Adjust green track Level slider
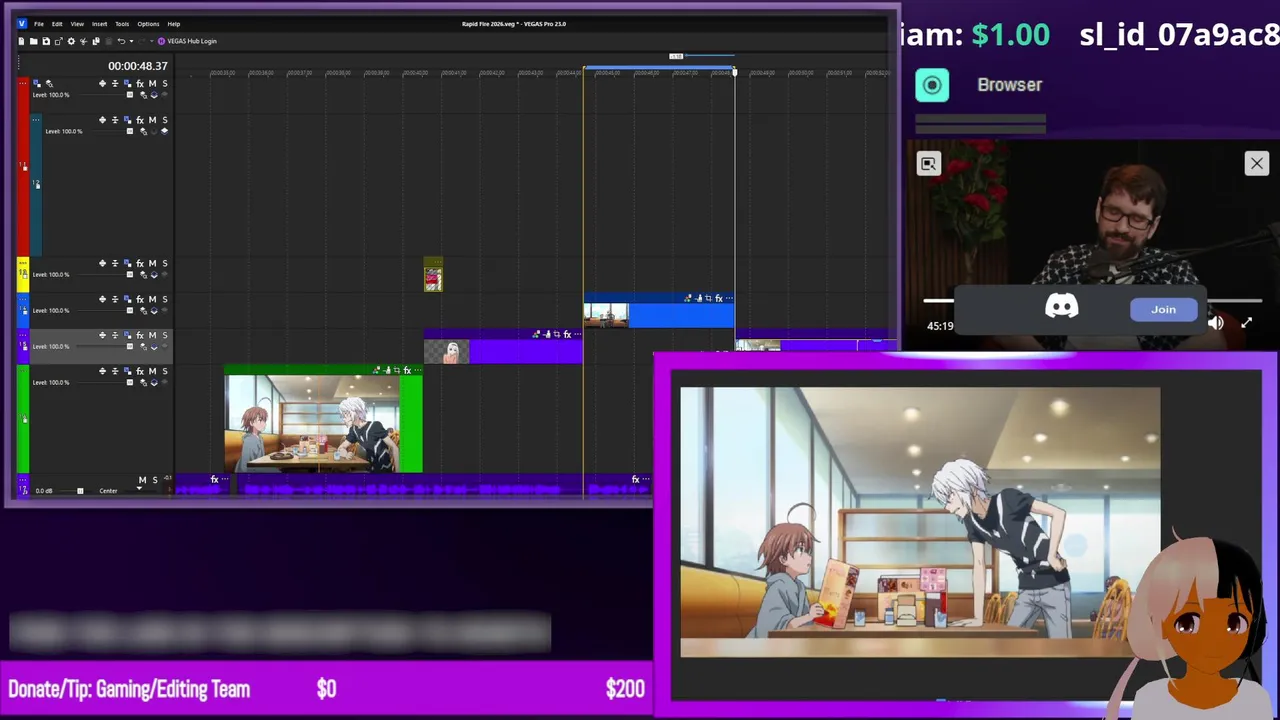 coord(129,382)
